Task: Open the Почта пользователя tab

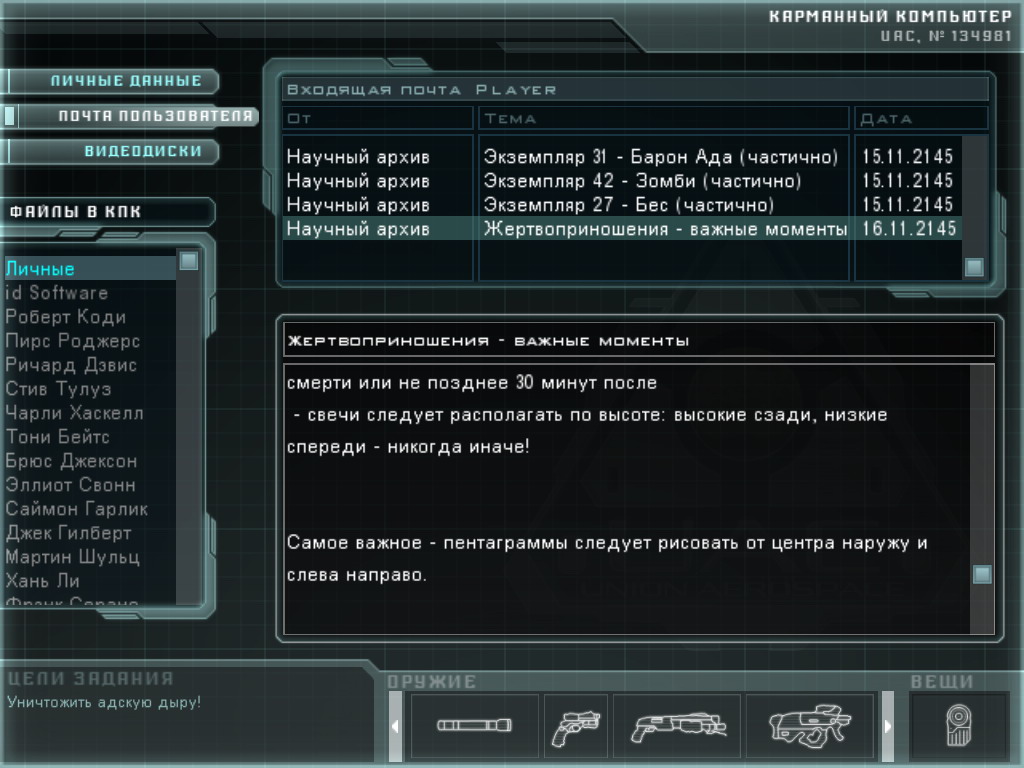Action: pos(131,116)
